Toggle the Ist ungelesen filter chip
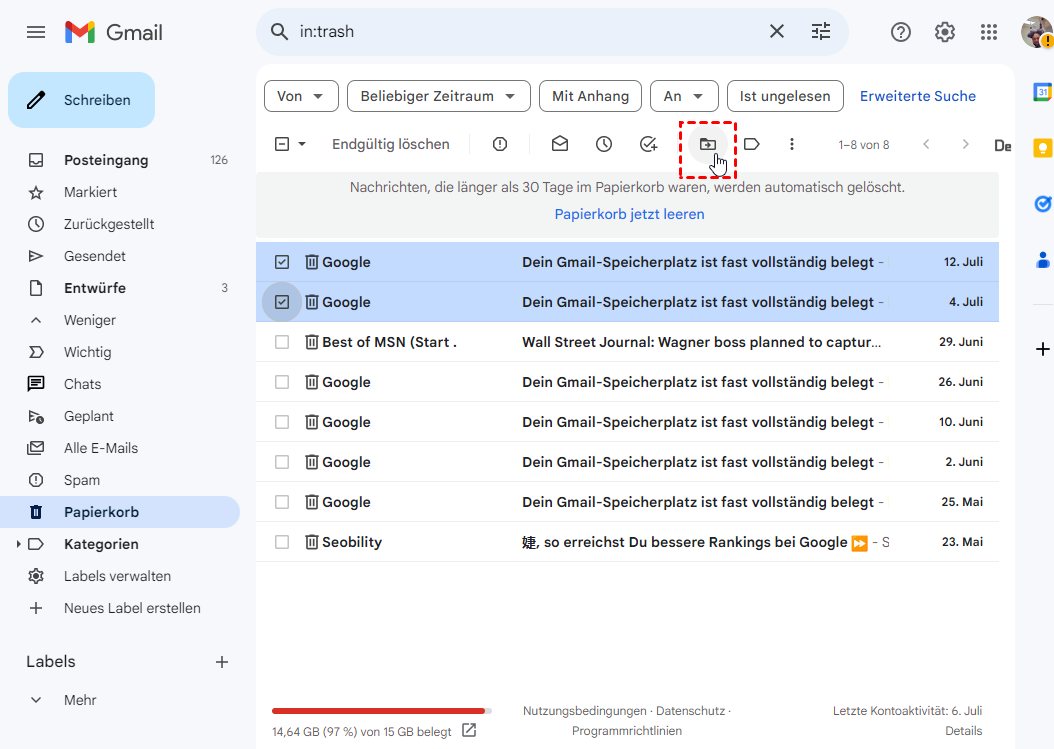The height and width of the screenshot is (749, 1054). click(784, 96)
